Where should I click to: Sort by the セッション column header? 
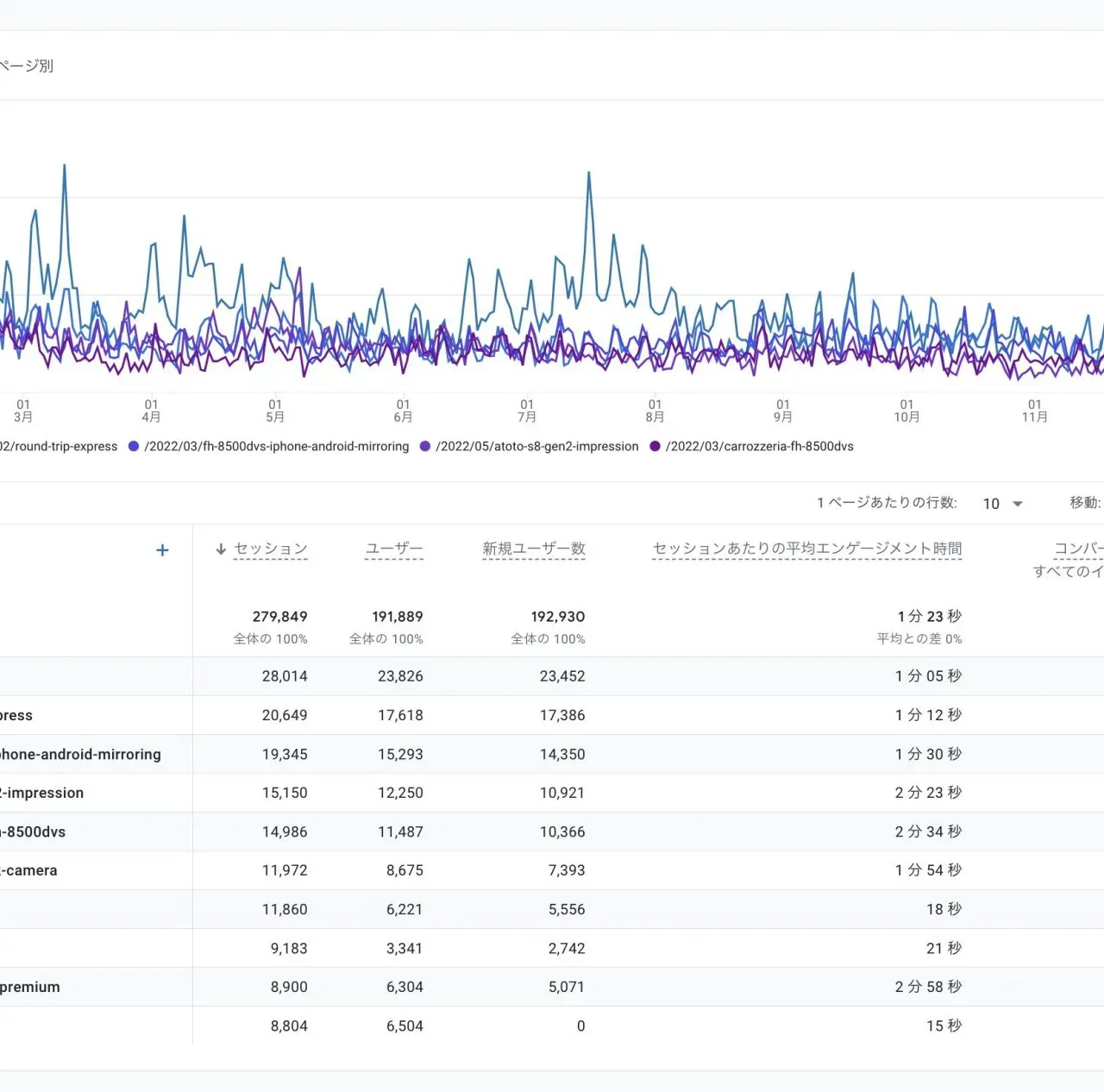pyautogui.click(x=271, y=549)
